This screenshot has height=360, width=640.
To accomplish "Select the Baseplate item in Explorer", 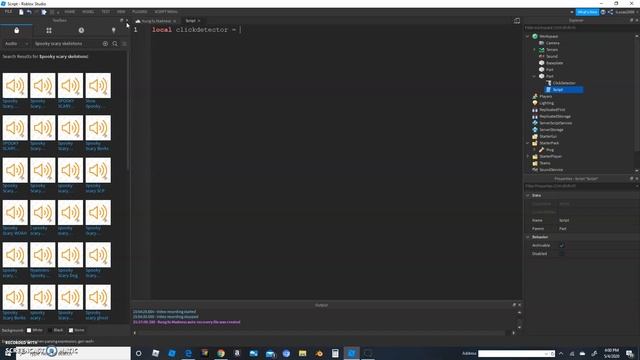I will 554,63.
